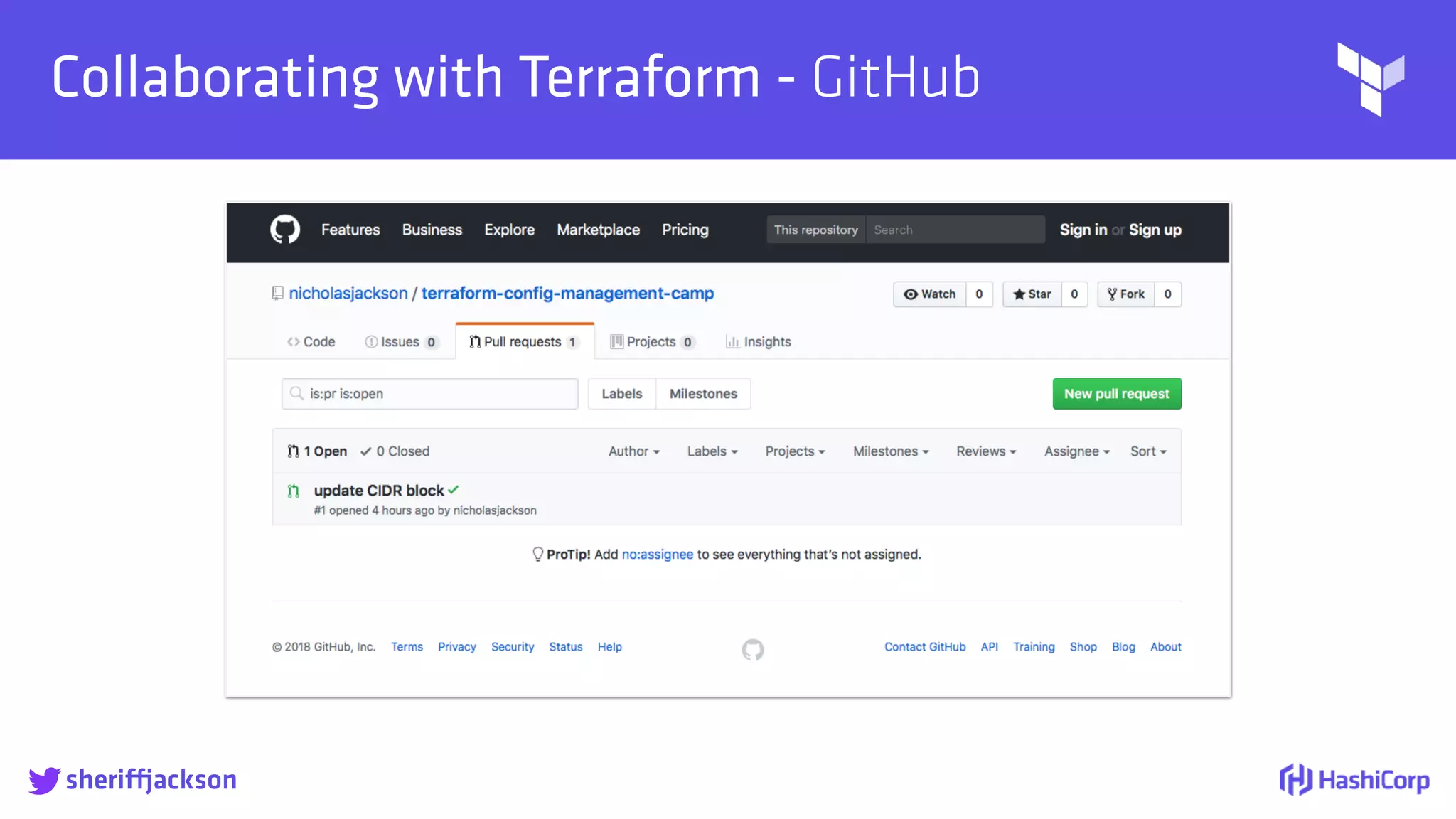
Task: Open the Contact GitHub footer link
Action: point(925,647)
